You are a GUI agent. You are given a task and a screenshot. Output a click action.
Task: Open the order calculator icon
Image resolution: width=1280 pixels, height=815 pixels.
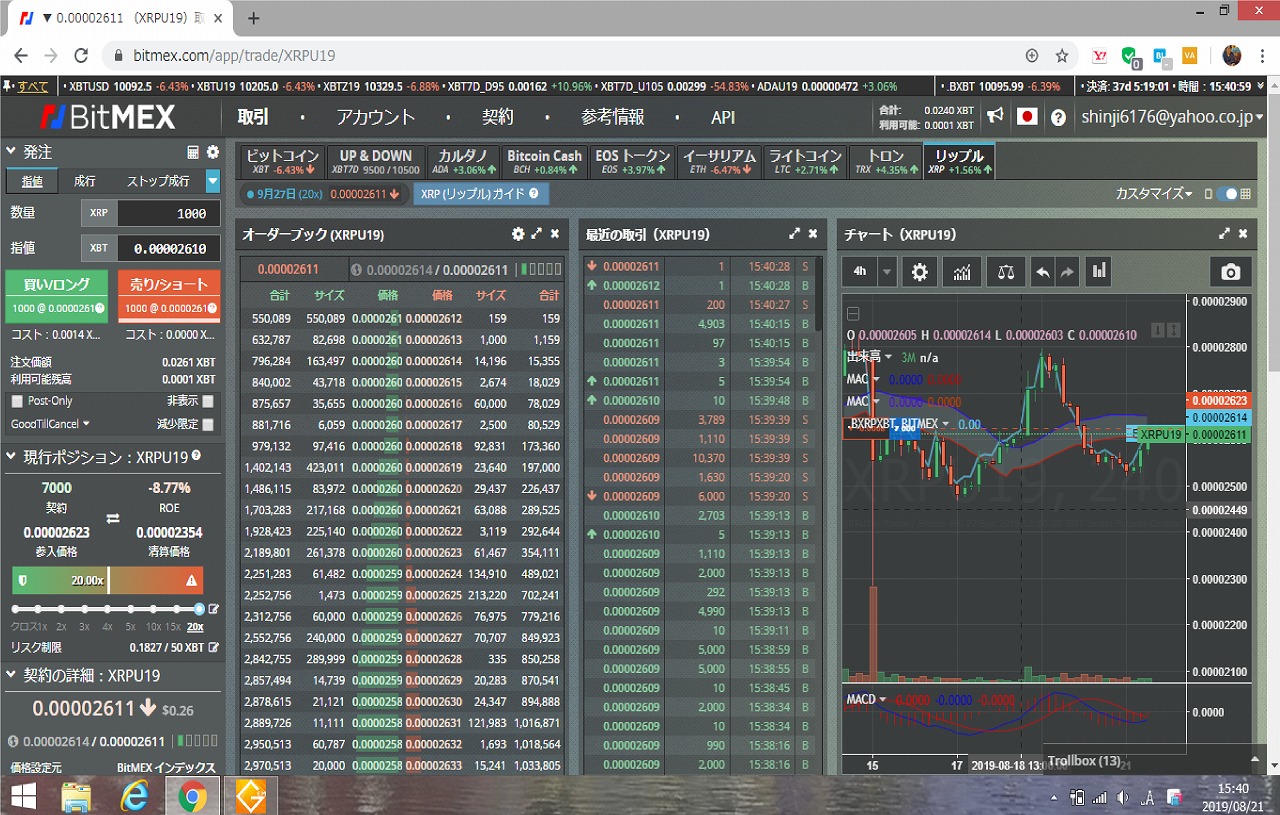pyautogui.click(x=193, y=152)
